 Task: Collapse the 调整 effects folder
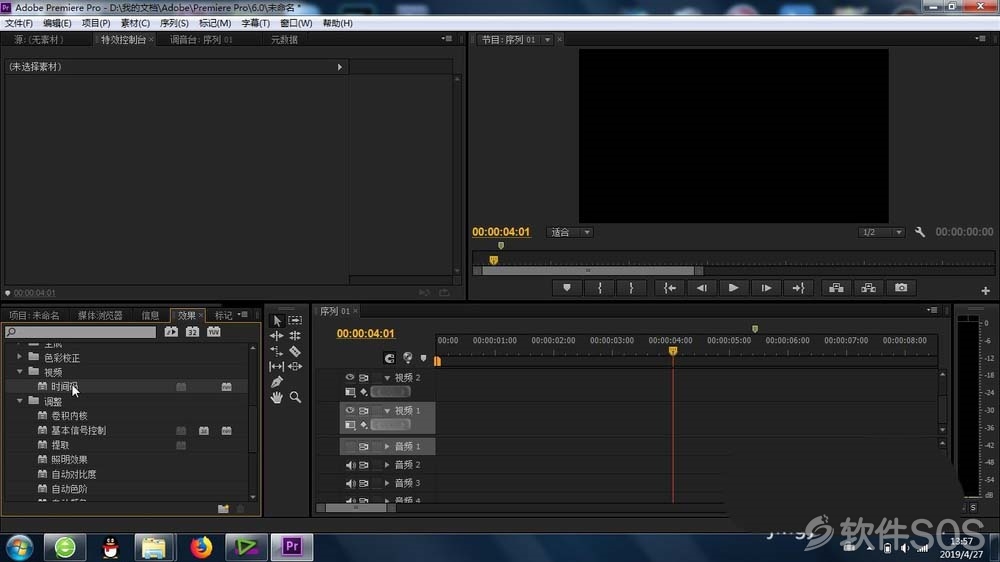pos(19,401)
